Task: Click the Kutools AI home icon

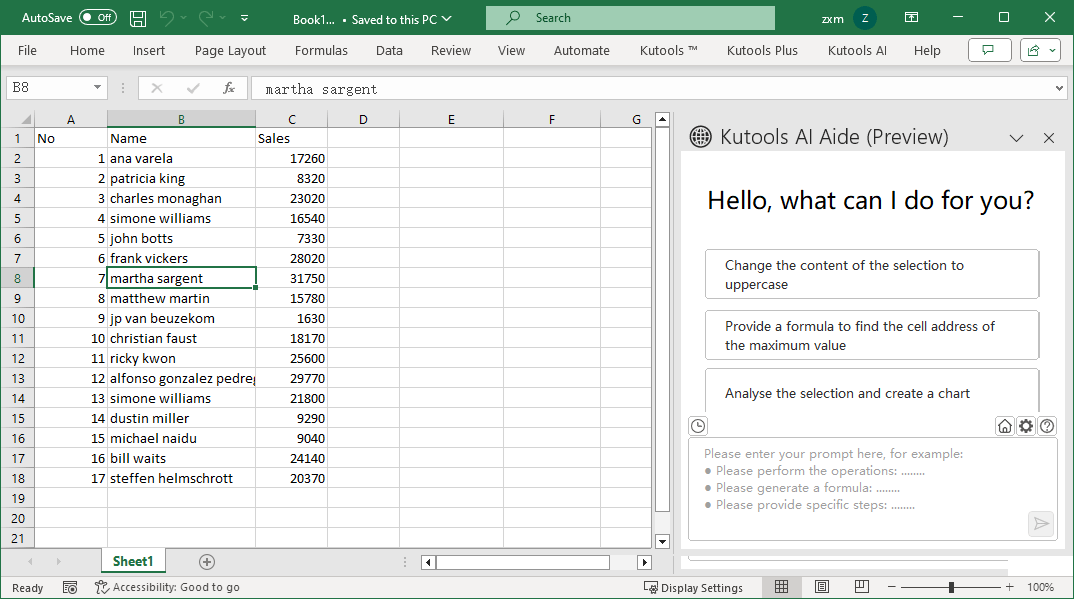Action: pyautogui.click(x=1005, y=426)
